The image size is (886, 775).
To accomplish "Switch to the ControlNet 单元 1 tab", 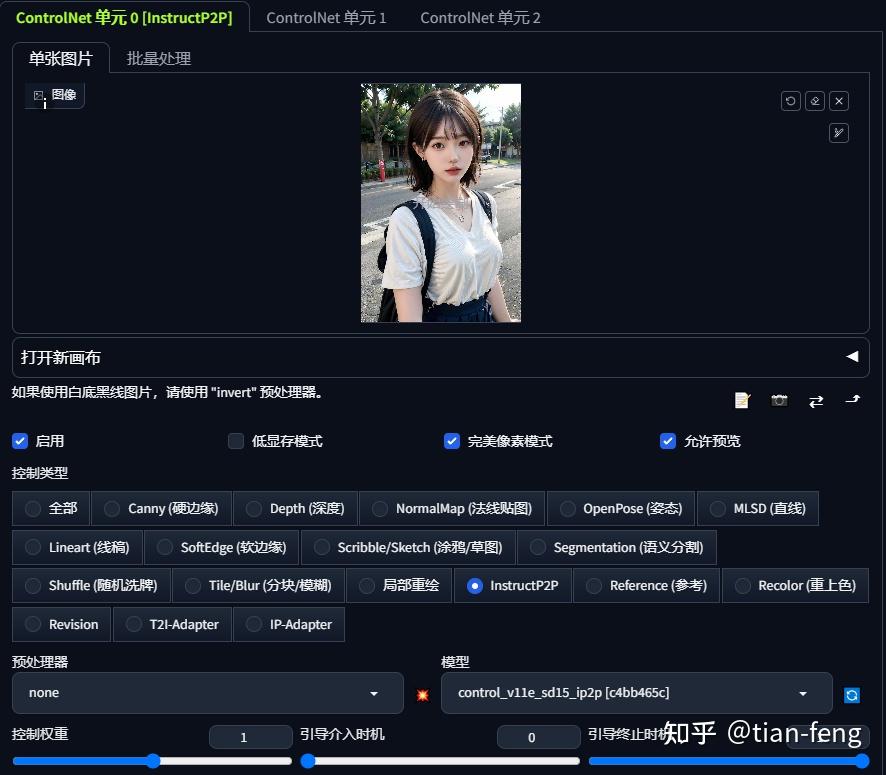I will [x=326, y=17].
